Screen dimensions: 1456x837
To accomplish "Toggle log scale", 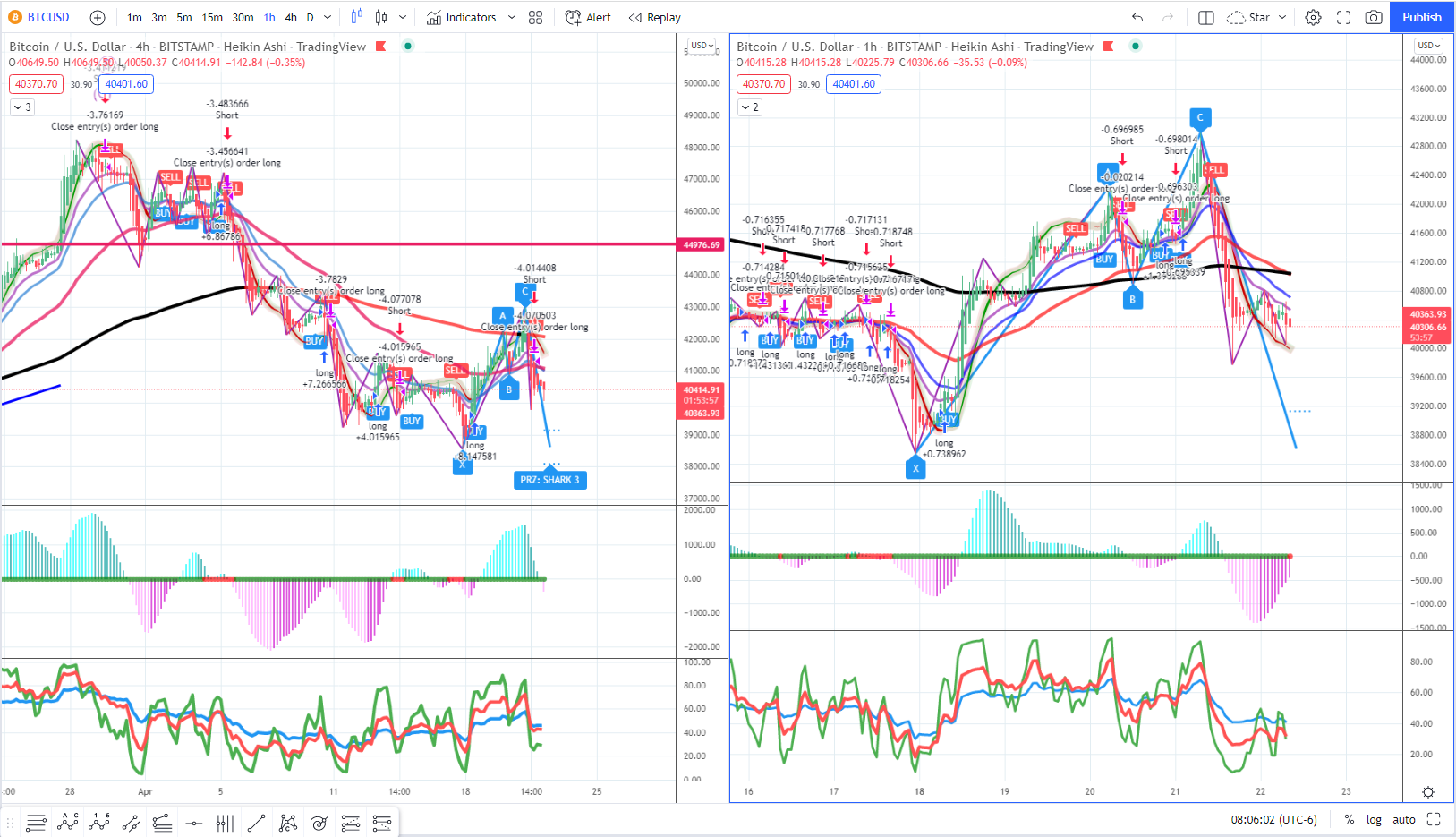I will [1374, 820].
